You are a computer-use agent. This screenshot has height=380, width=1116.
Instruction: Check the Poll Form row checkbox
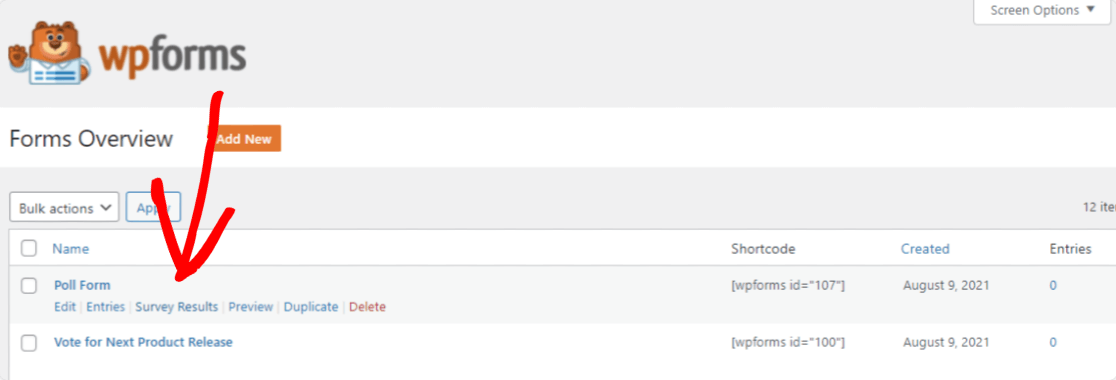28,286
